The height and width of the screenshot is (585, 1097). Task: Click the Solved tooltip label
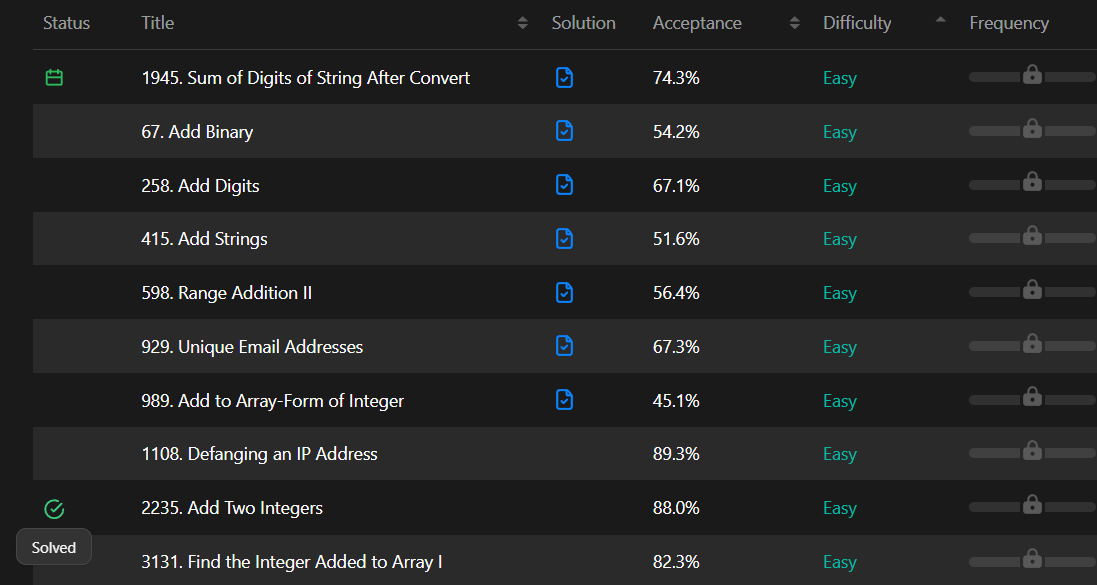point(54,547)
